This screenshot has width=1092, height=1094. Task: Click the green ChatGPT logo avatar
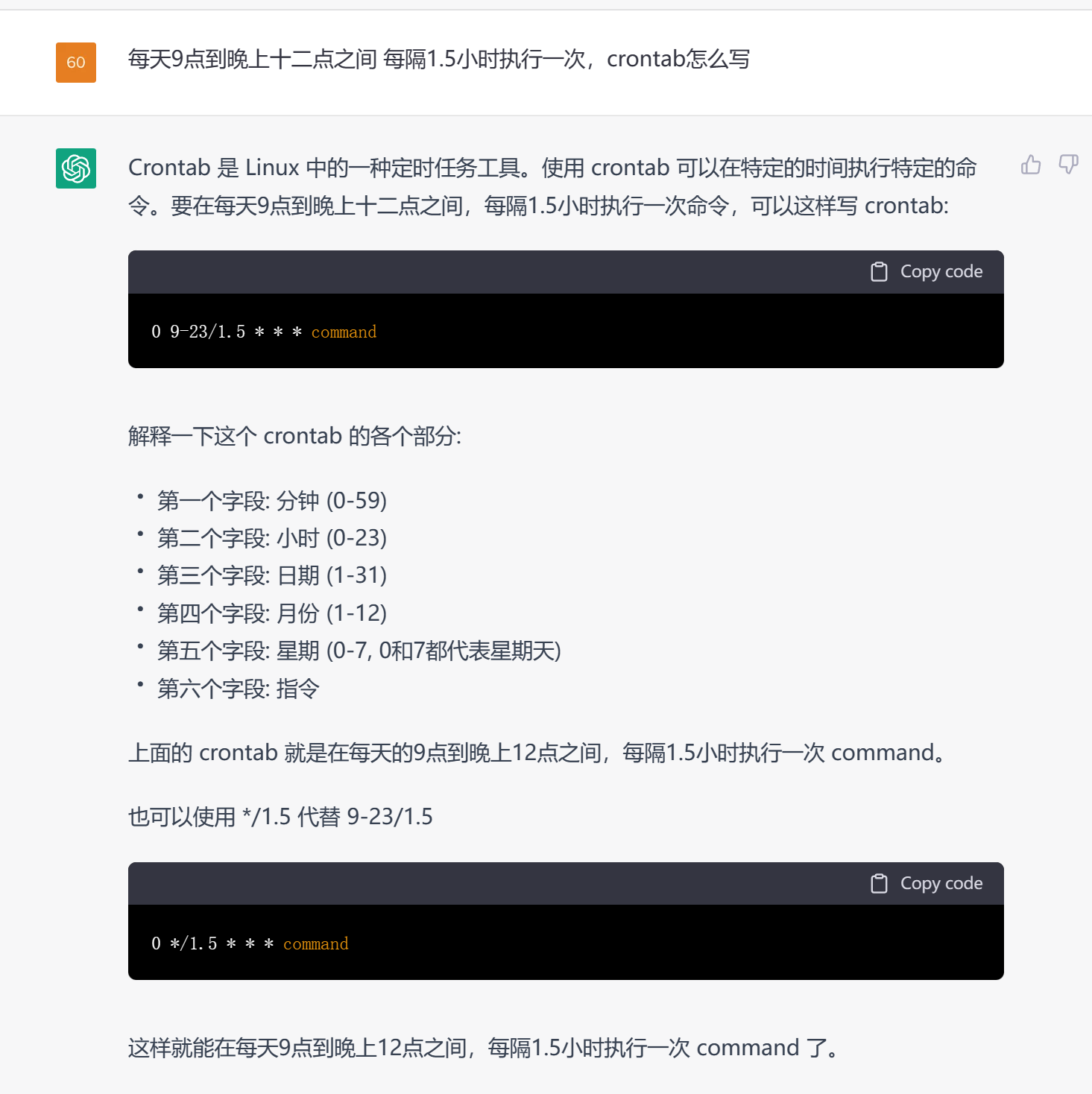pos(76,168)
